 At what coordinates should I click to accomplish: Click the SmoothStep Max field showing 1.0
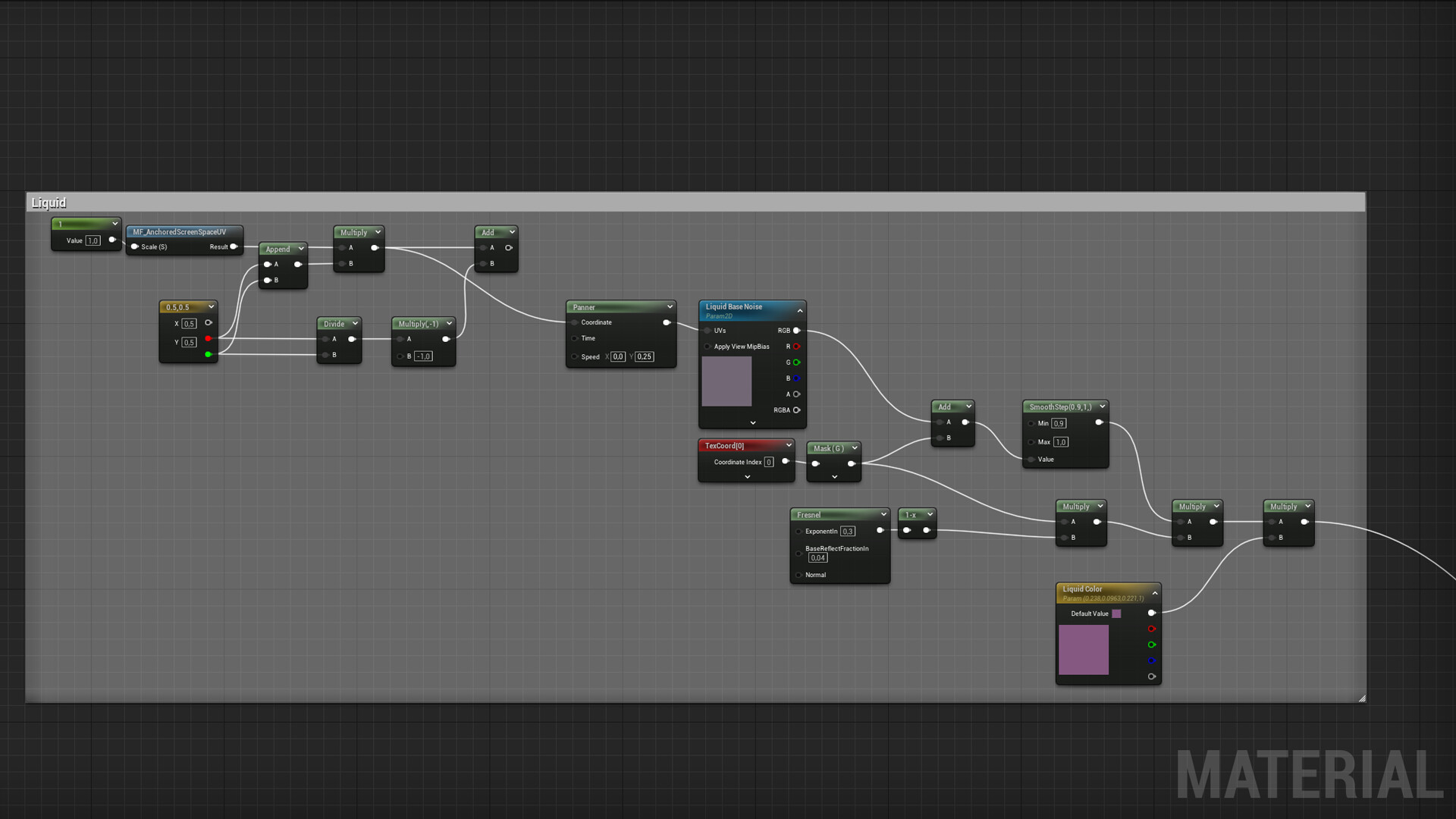click(x=1061, y=442)
